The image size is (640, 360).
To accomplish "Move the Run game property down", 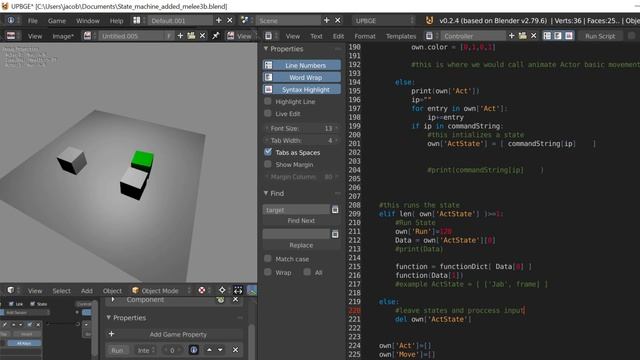I will pos(220,350).
